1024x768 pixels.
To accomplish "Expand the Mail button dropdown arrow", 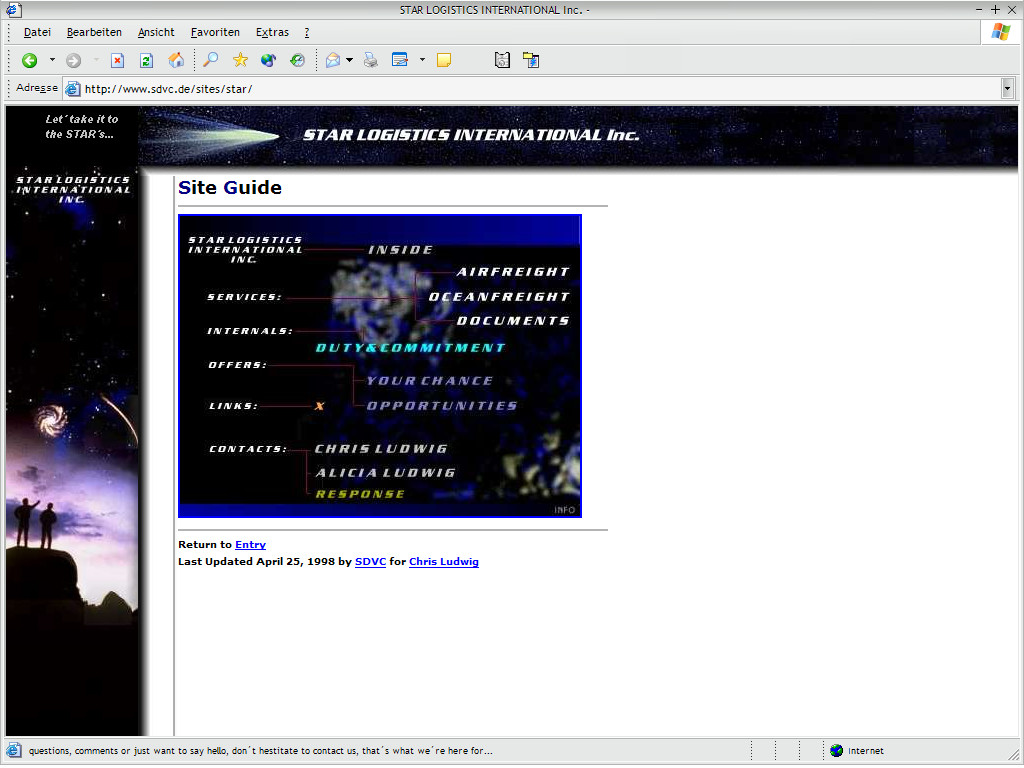I will (x=349, y=61).
